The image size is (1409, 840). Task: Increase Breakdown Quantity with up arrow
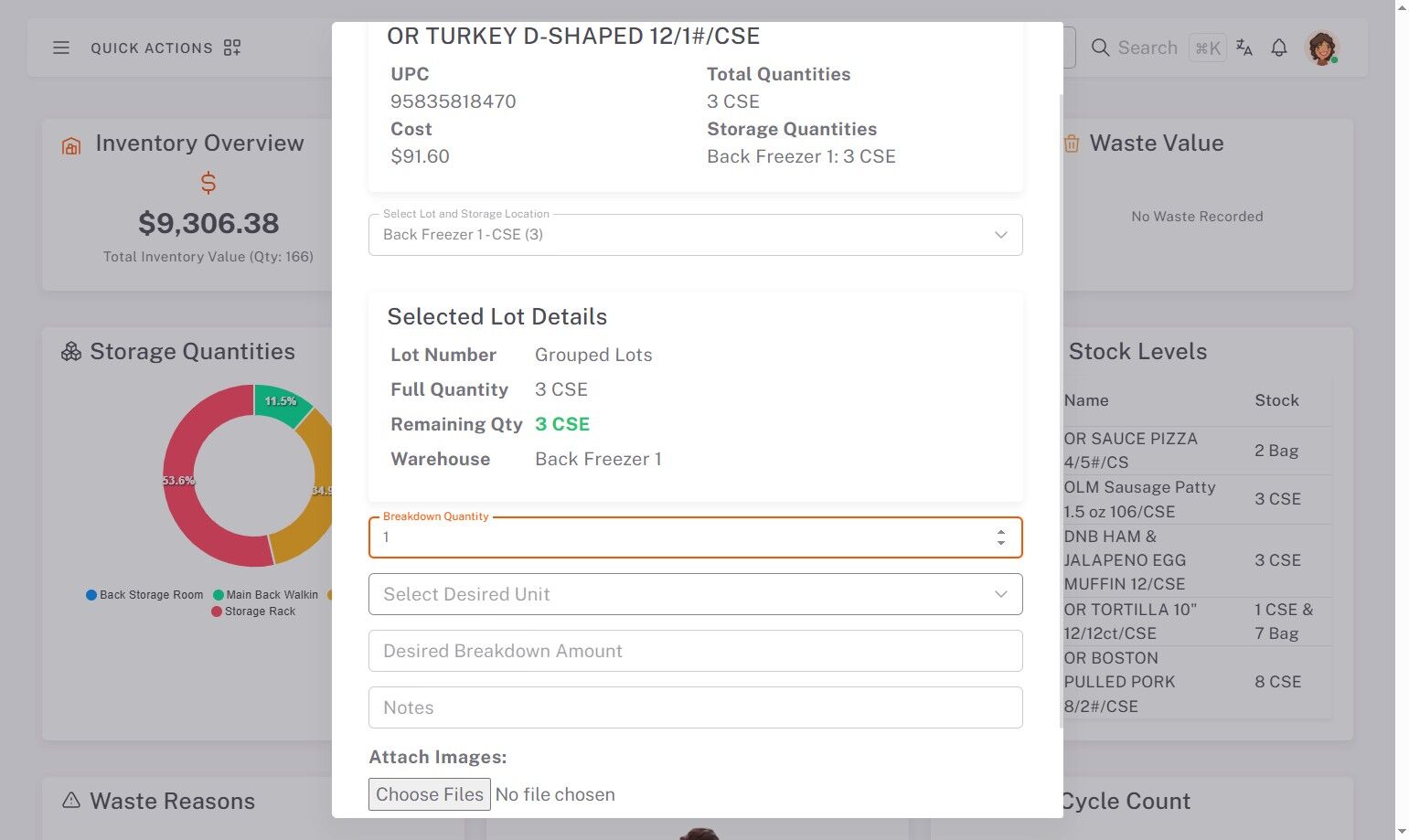point(1001,532)
